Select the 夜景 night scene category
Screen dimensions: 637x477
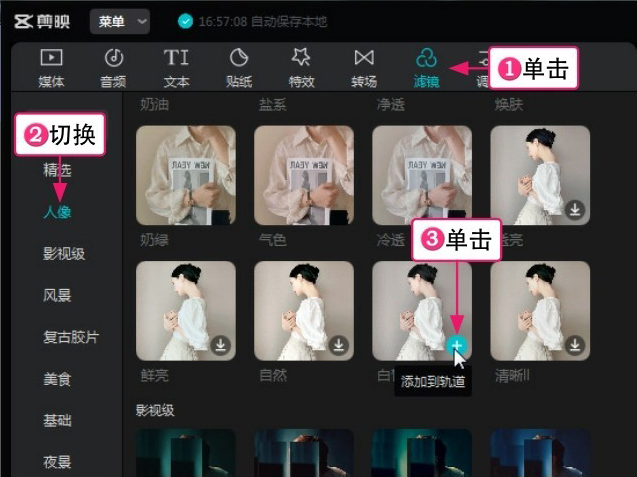click(57, 462)
